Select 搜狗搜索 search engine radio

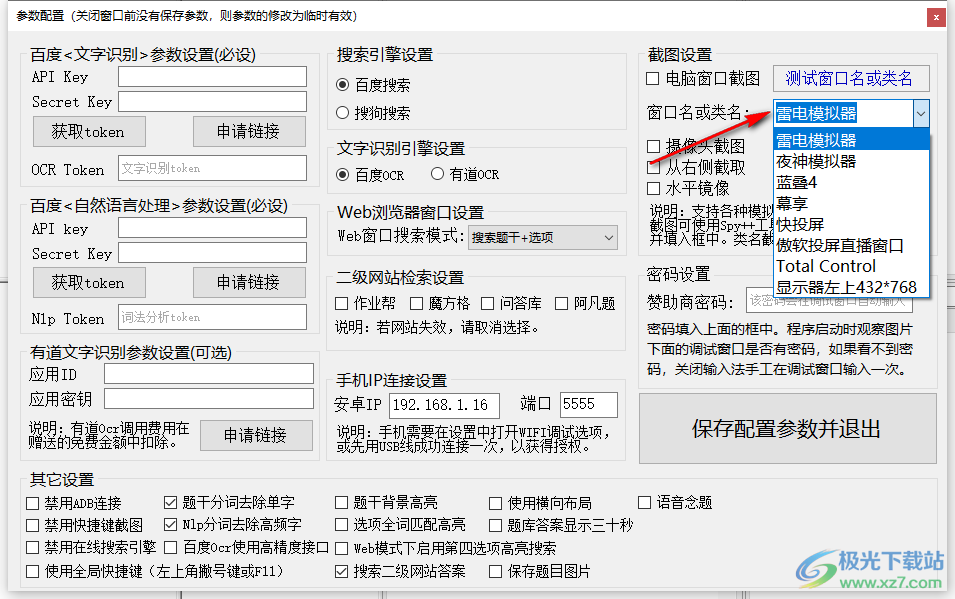[343, 113]
